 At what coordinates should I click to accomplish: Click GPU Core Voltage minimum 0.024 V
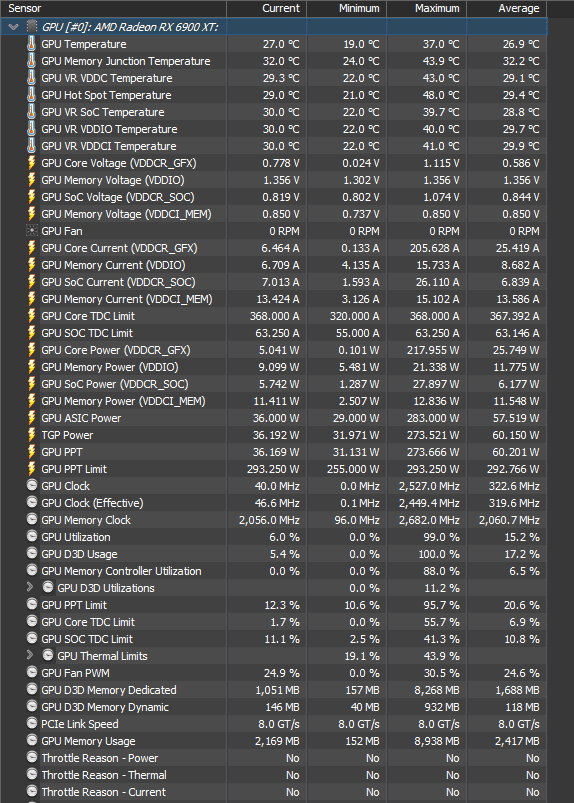361,163
